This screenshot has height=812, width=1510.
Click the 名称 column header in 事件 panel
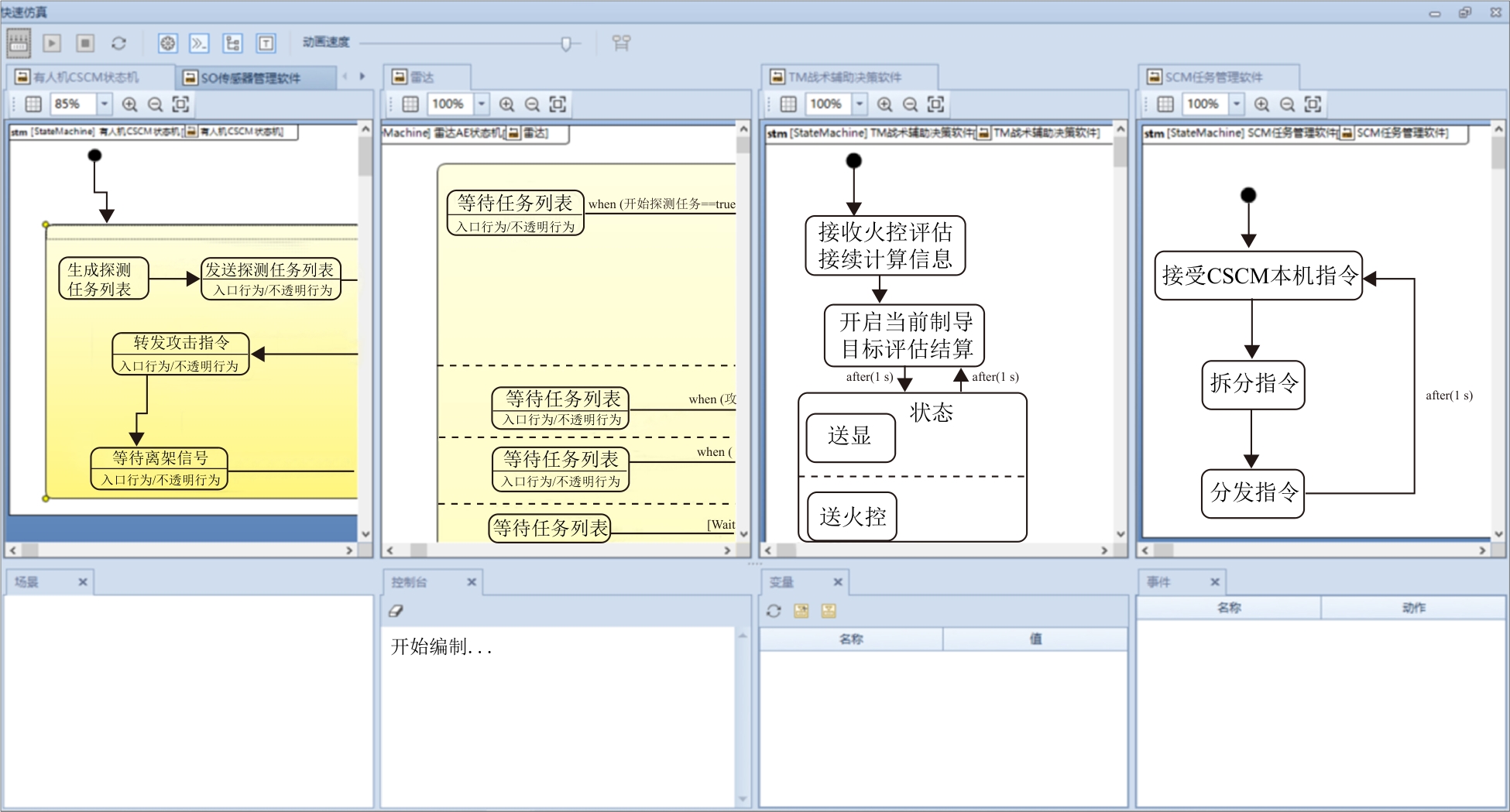(1228, 608)
